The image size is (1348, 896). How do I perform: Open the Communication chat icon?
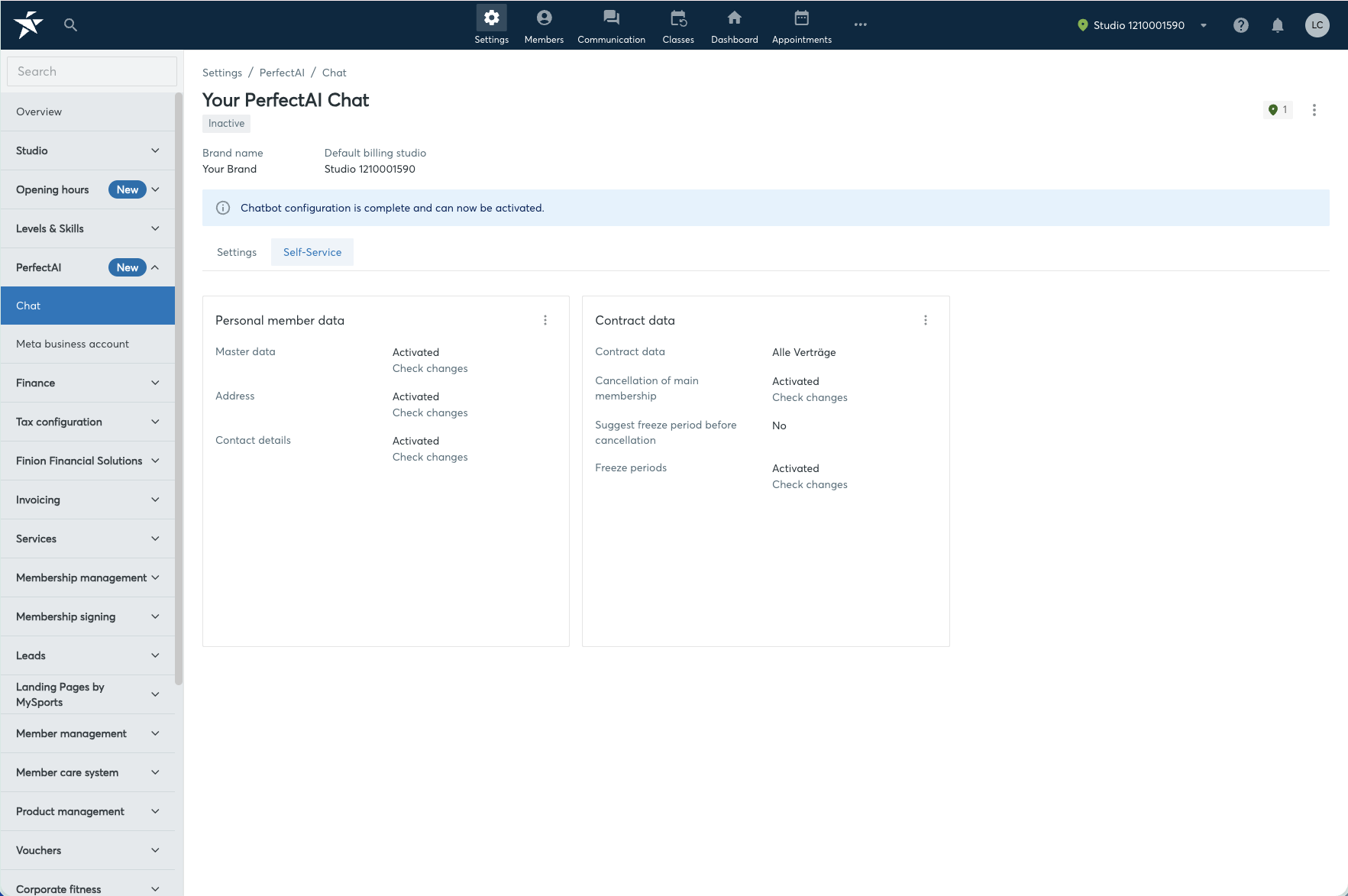click(611, 18)
